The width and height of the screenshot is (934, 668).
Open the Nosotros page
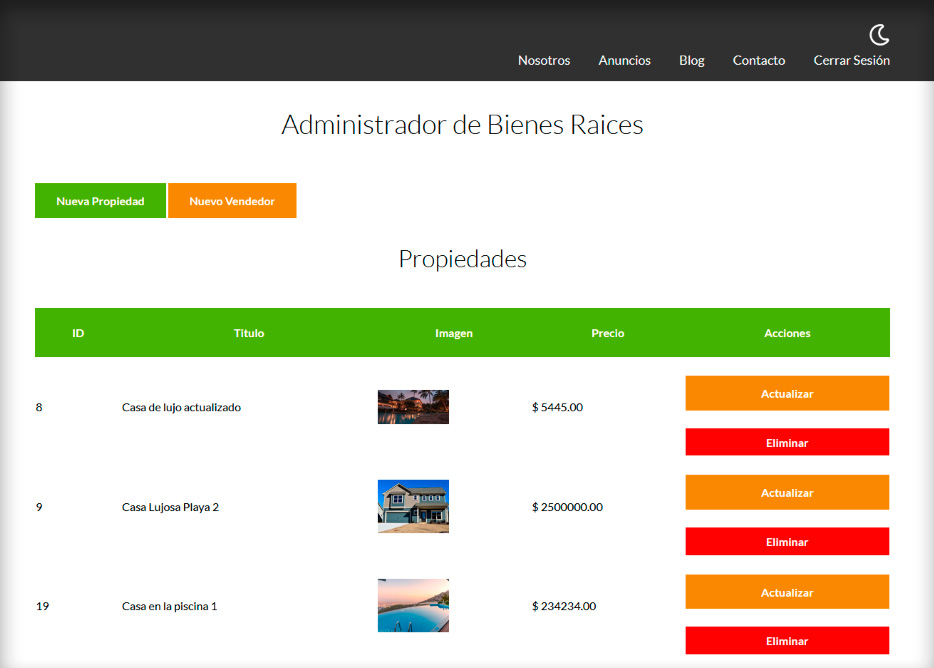click(543, 60)
